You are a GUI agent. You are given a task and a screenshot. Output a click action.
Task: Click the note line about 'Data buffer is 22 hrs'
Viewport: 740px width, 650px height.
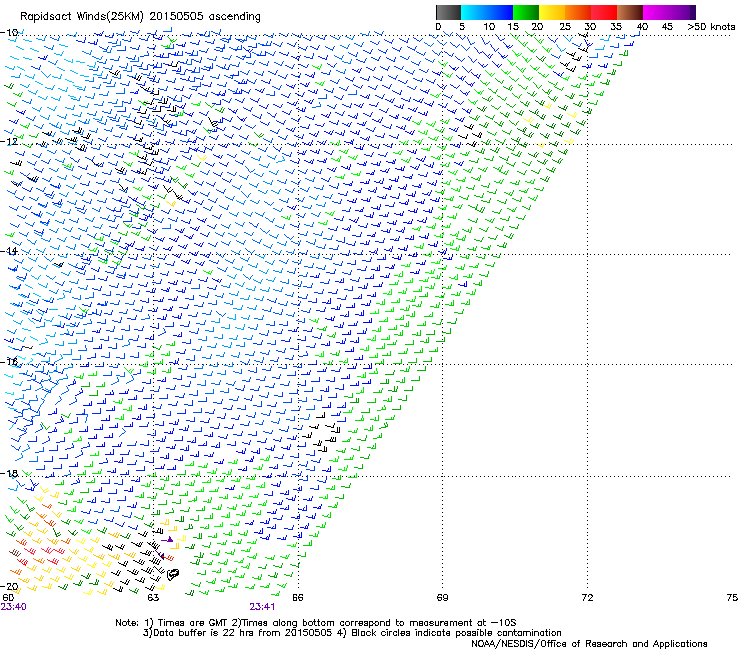pos(352,633)
